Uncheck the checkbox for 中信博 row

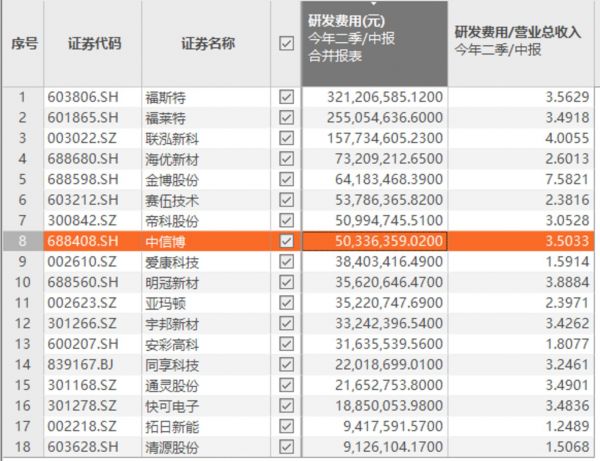[x=287, y=241]
